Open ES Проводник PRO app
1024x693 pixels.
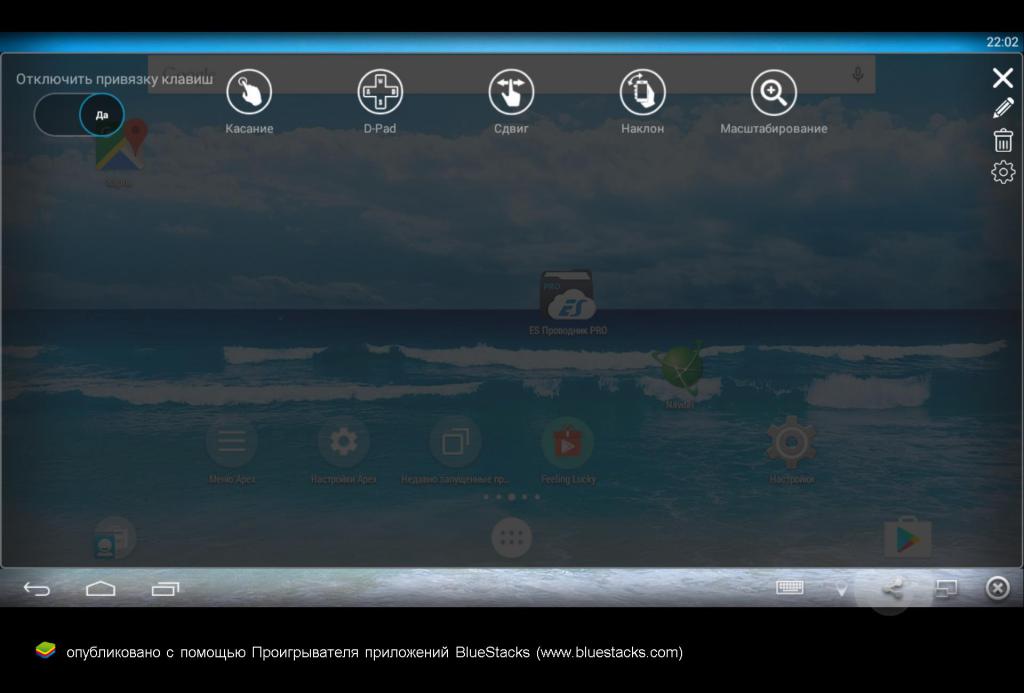tap(567, 303)
